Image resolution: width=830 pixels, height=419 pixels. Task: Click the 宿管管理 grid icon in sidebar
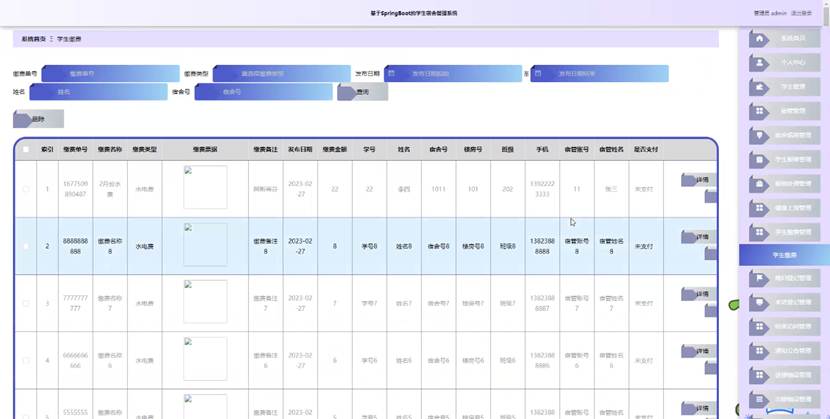pyautogui.click(x=760, y=111)
